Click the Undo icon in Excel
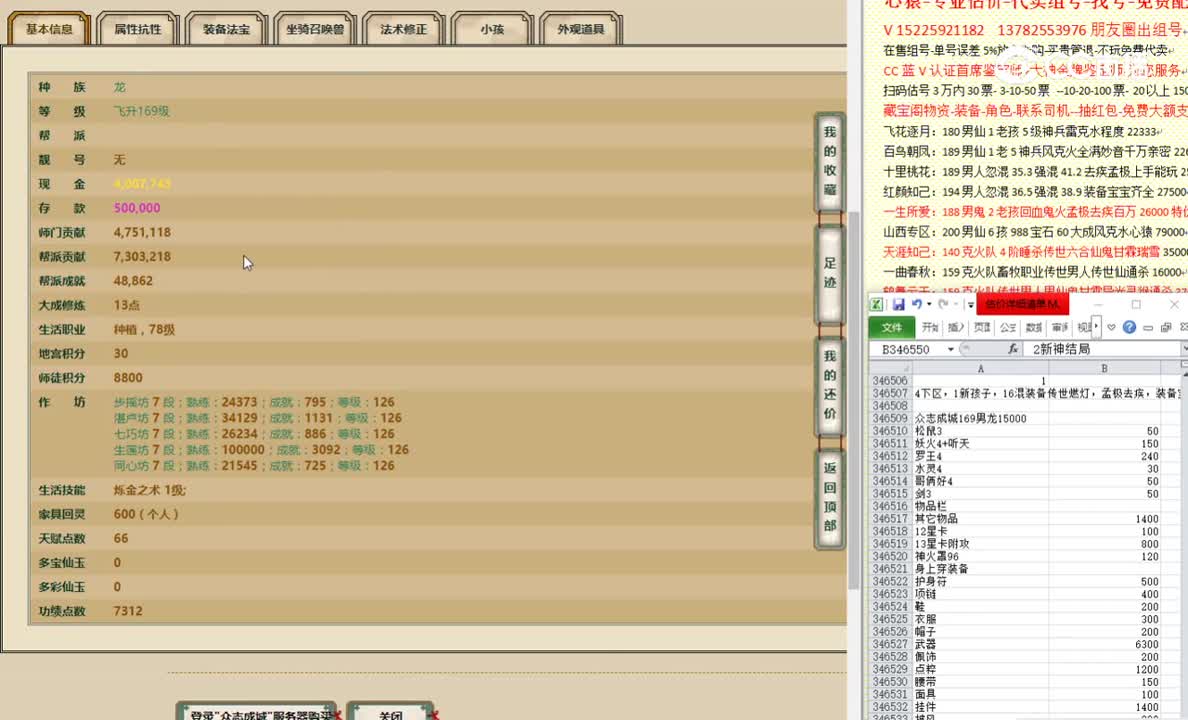1188x720 pixels. (918, 304)
